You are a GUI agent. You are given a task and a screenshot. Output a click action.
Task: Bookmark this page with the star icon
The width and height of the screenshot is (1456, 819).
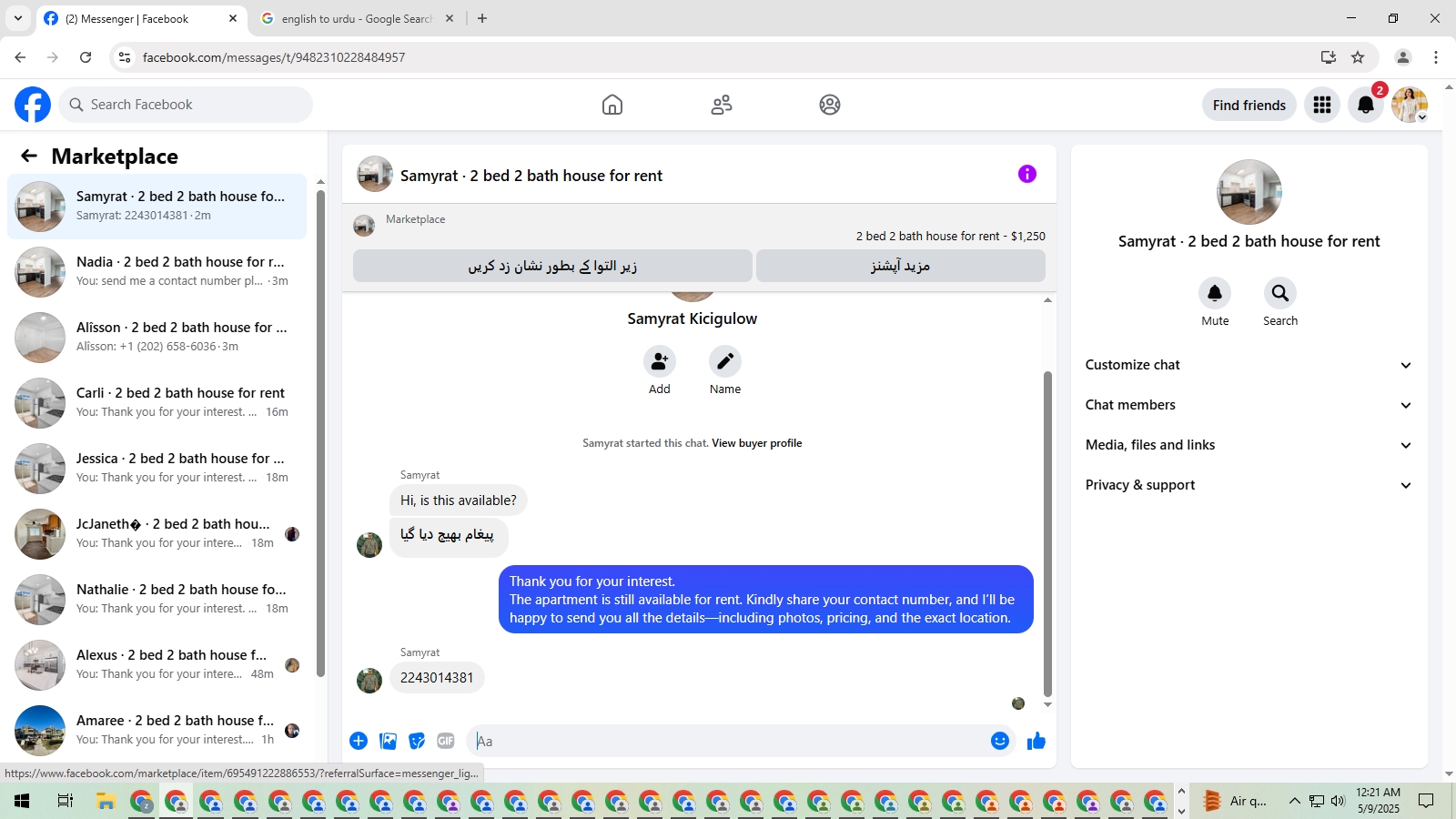coord(1358,57)
